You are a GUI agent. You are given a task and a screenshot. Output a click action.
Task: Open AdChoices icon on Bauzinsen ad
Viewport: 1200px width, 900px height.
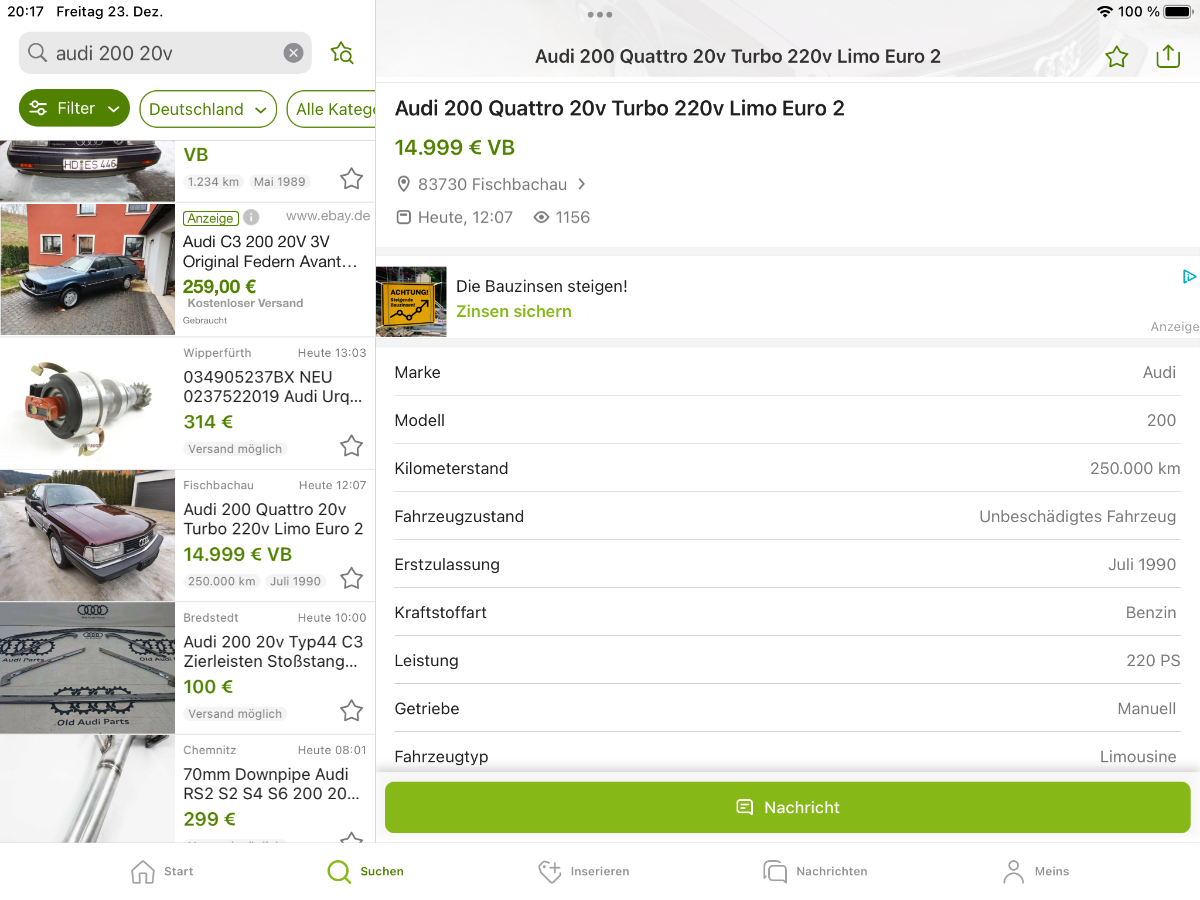coord(1188,277)
